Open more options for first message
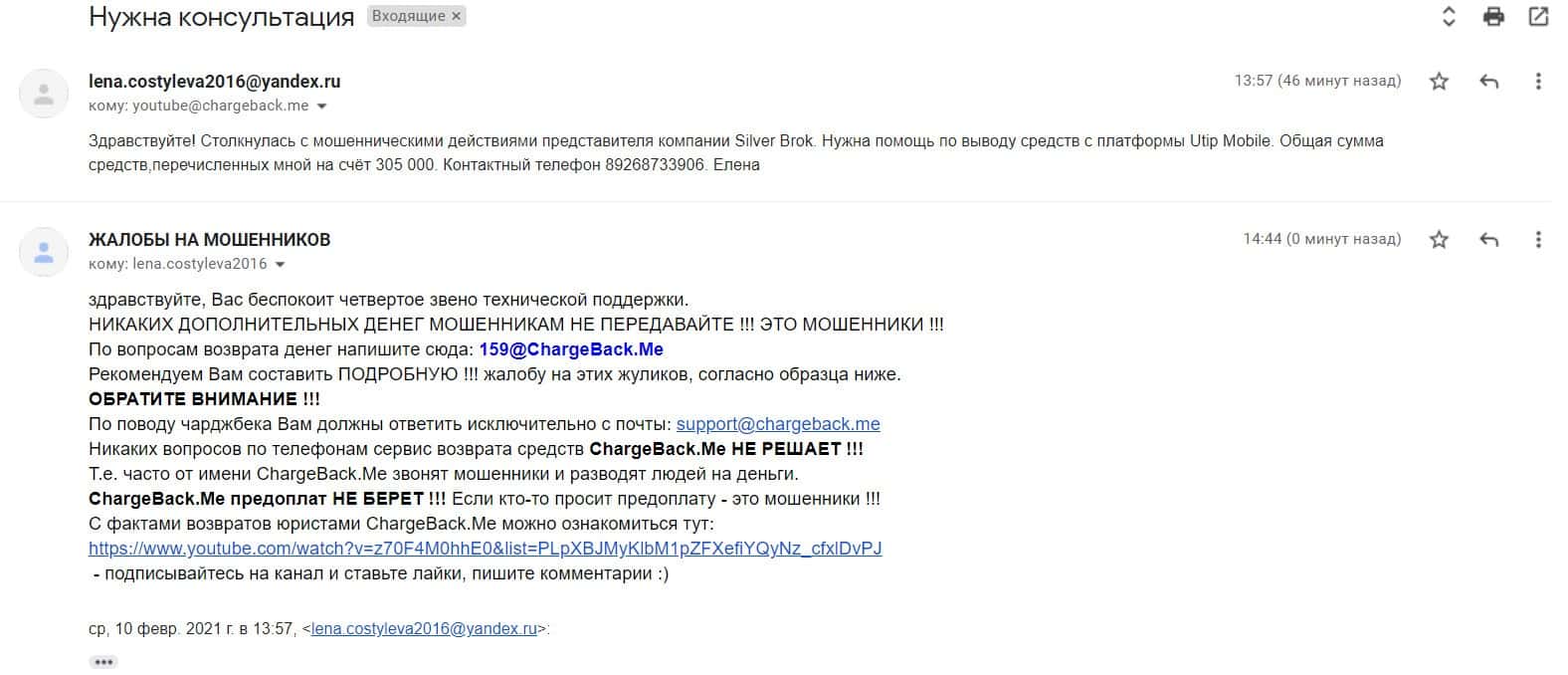Image resolution: width=1568 pixels, height=675 pixels. click(x=1538, y=82)
